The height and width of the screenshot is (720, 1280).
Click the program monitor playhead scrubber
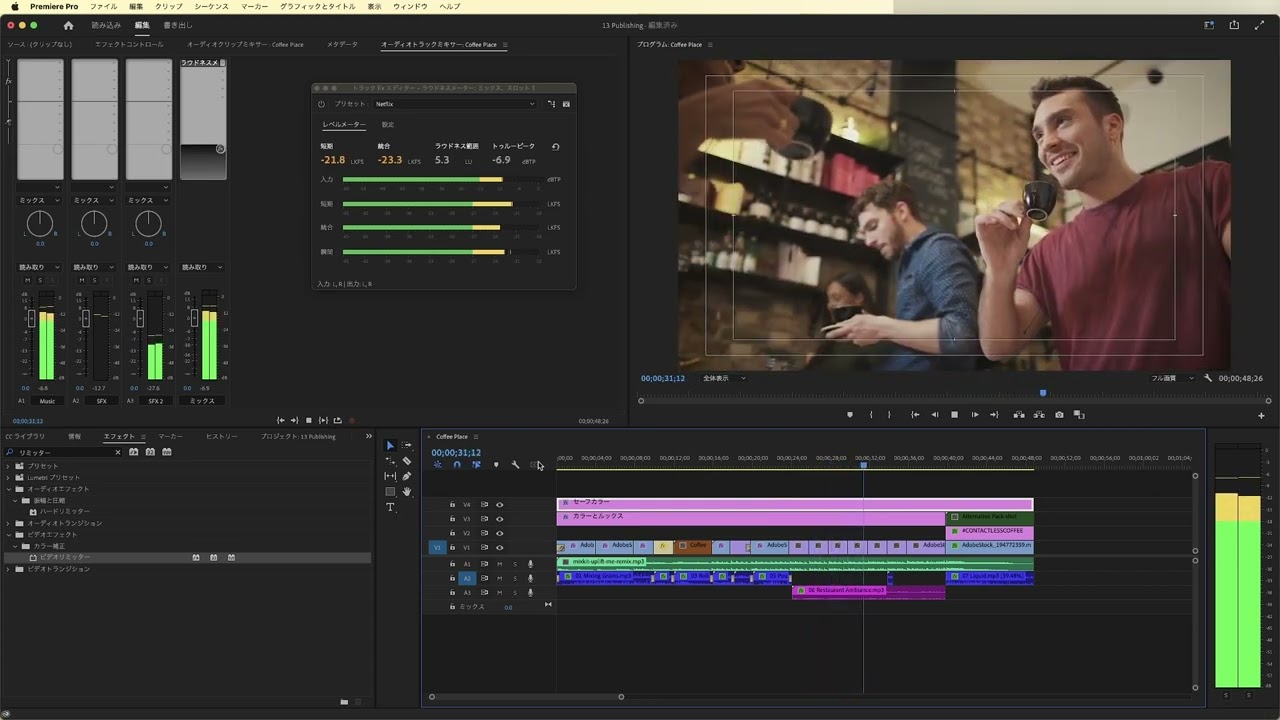point(1043,393)
